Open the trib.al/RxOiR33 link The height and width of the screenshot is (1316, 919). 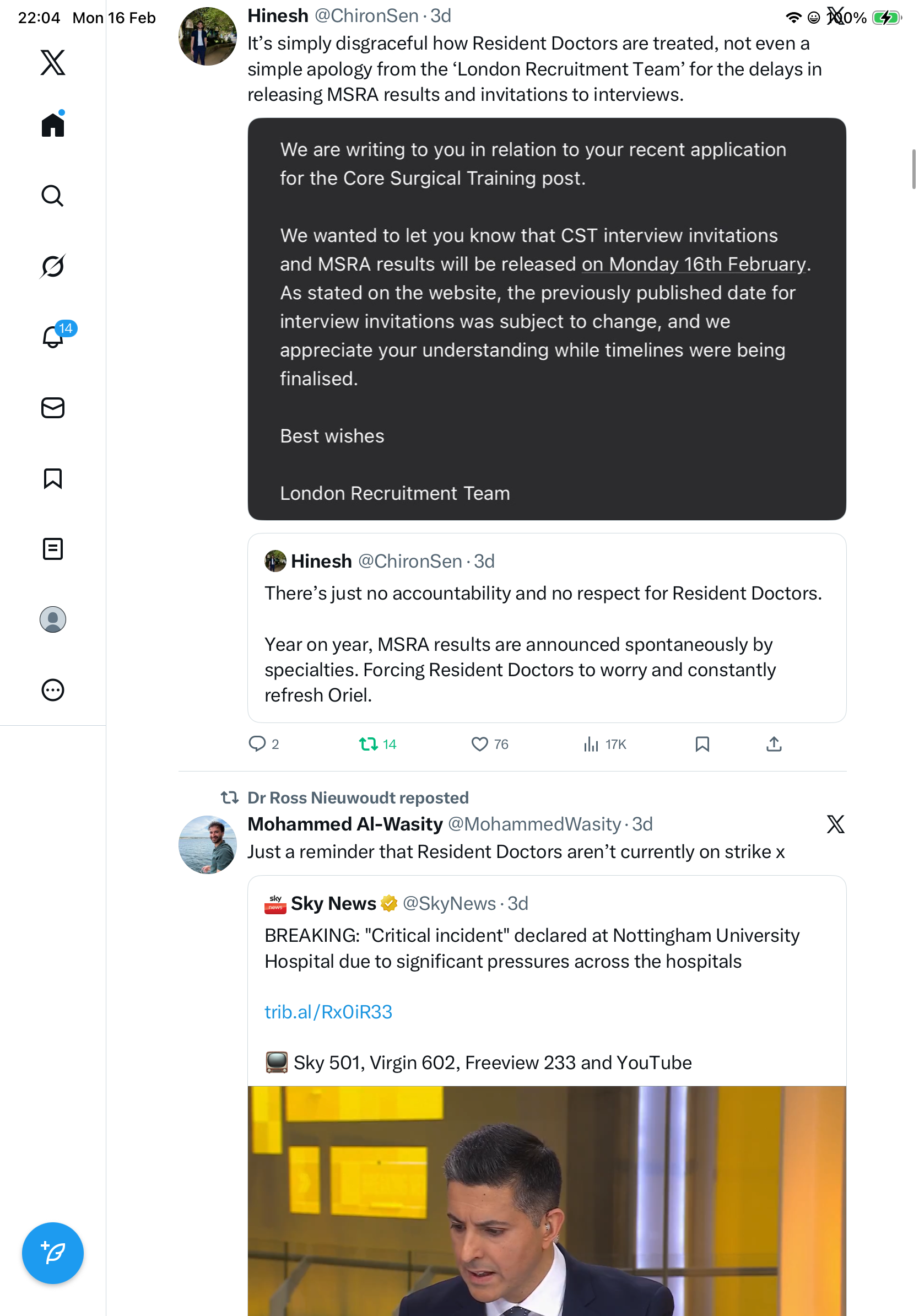[x=328, y=1012]
